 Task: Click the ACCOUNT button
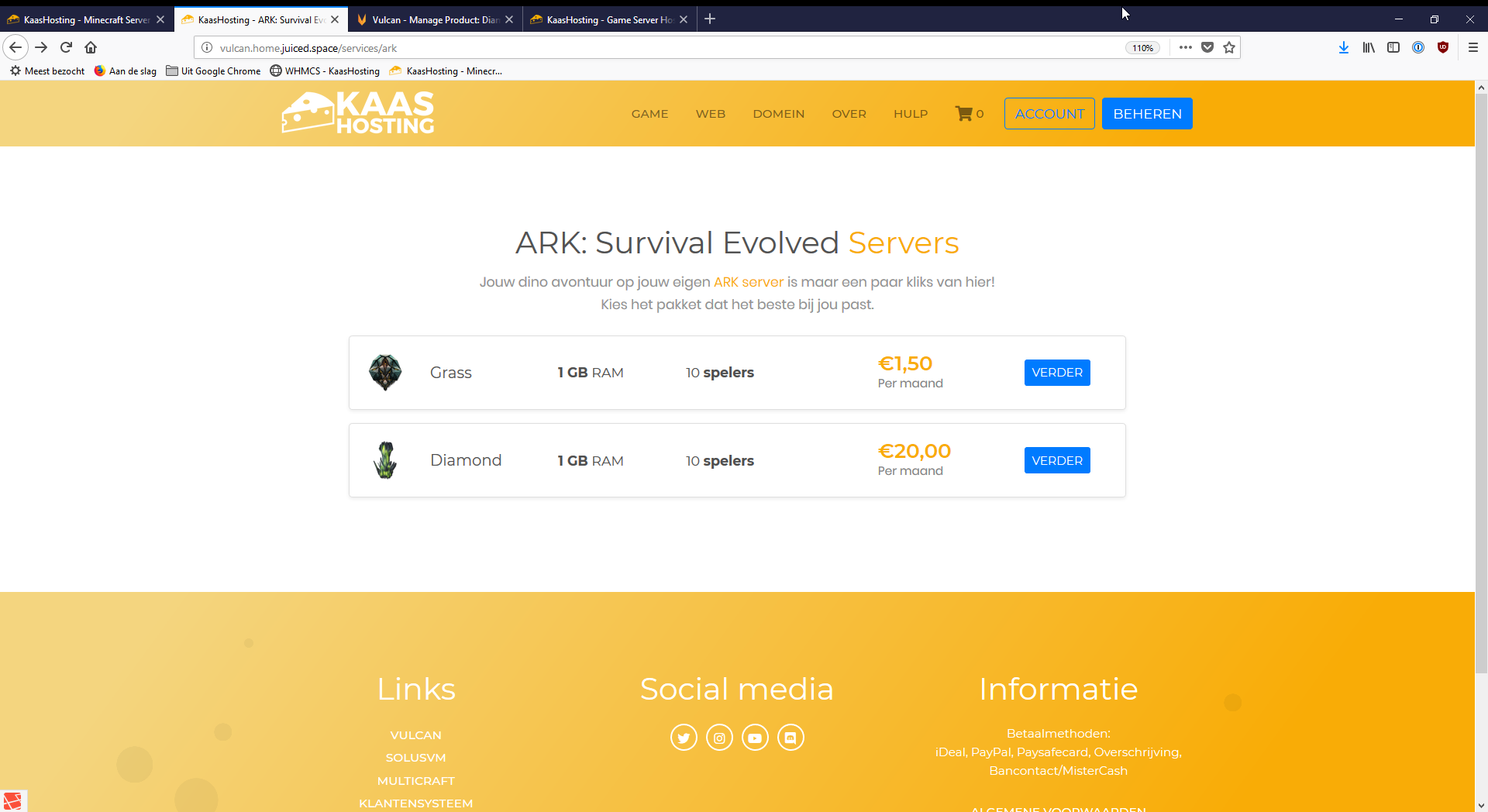(1049, 114)
